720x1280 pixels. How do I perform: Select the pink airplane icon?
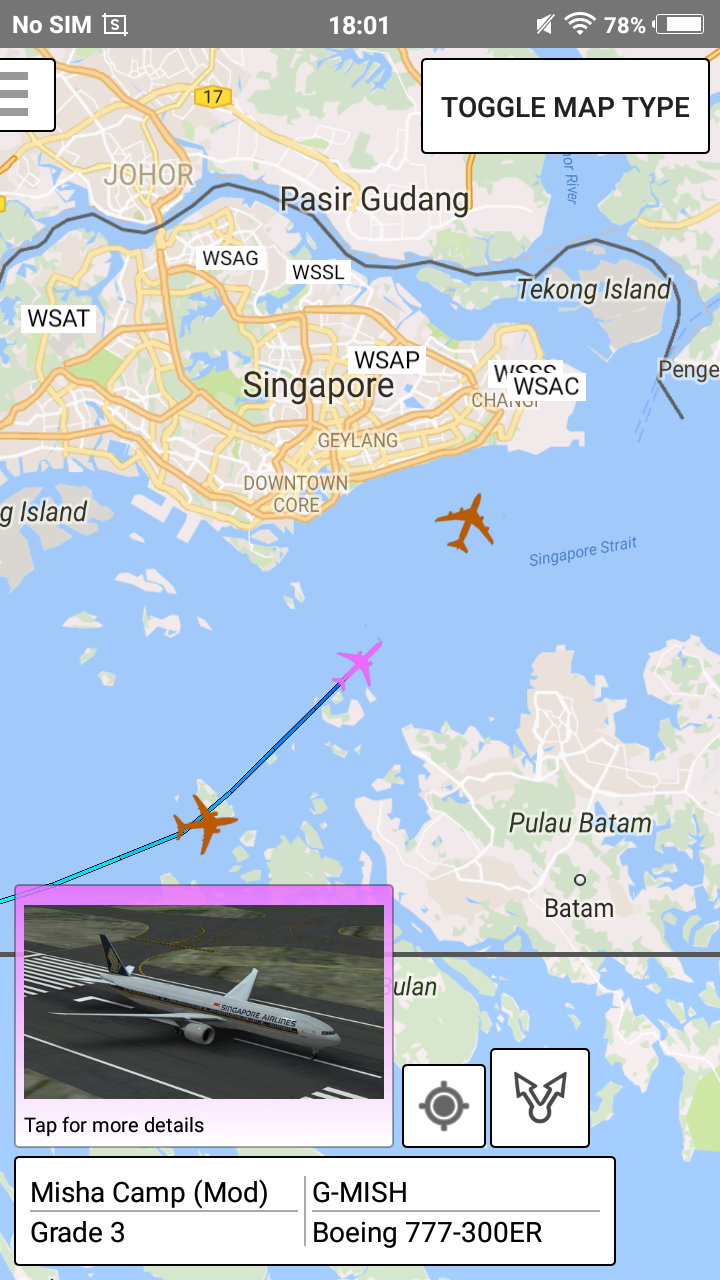click(x=359, y=665)
